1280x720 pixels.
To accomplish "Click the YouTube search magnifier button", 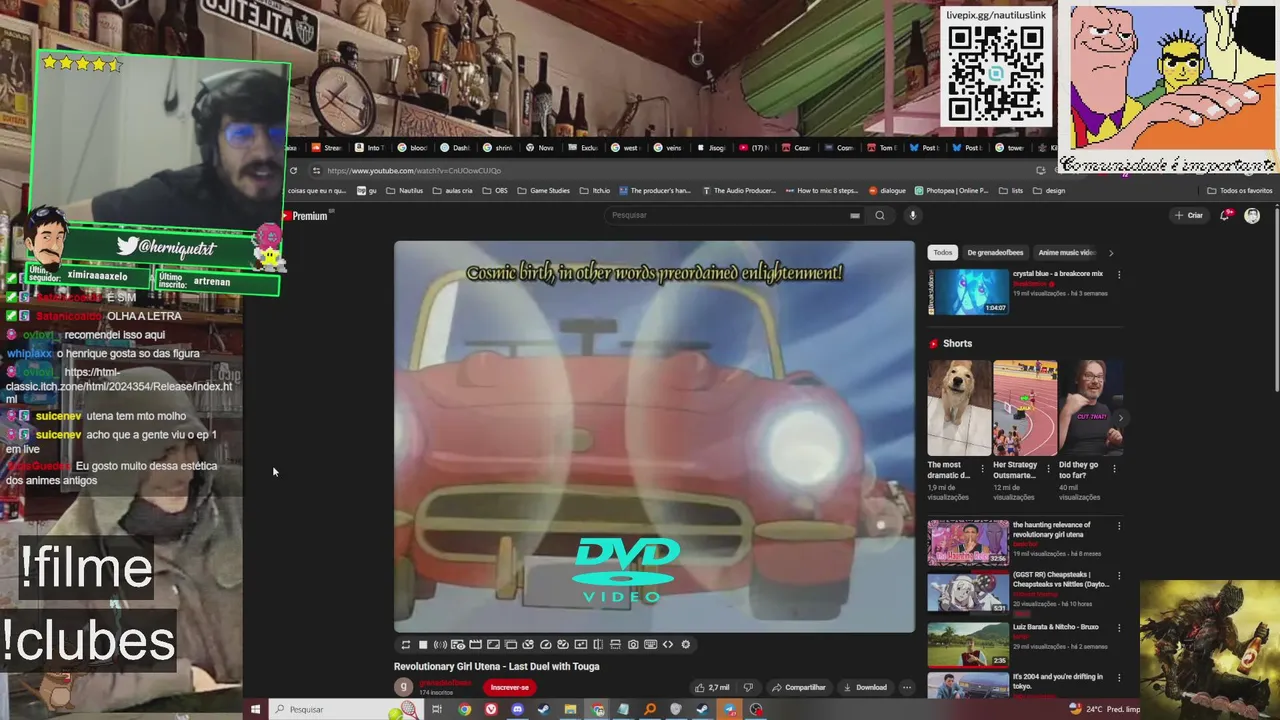I will [880, 215].
